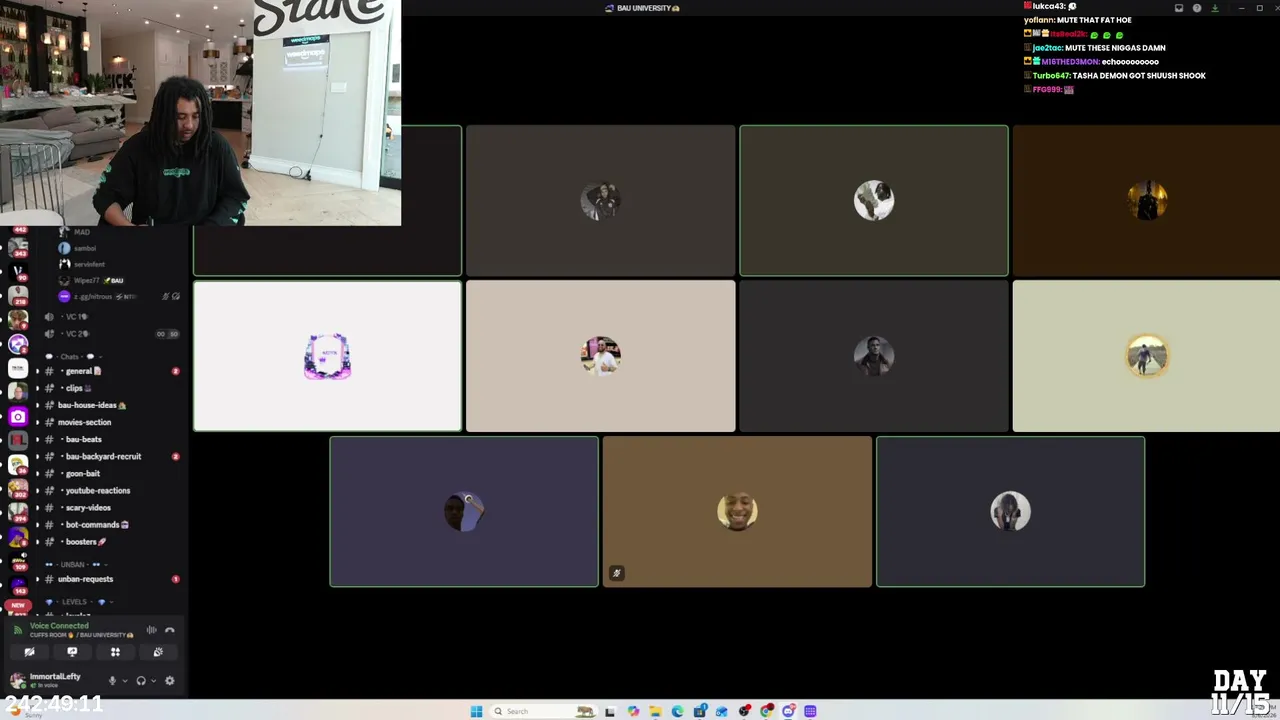Open youtube-reactions channel
Image resolution: width=1280 pixels, height=720 pixels.
coord(110,490)
